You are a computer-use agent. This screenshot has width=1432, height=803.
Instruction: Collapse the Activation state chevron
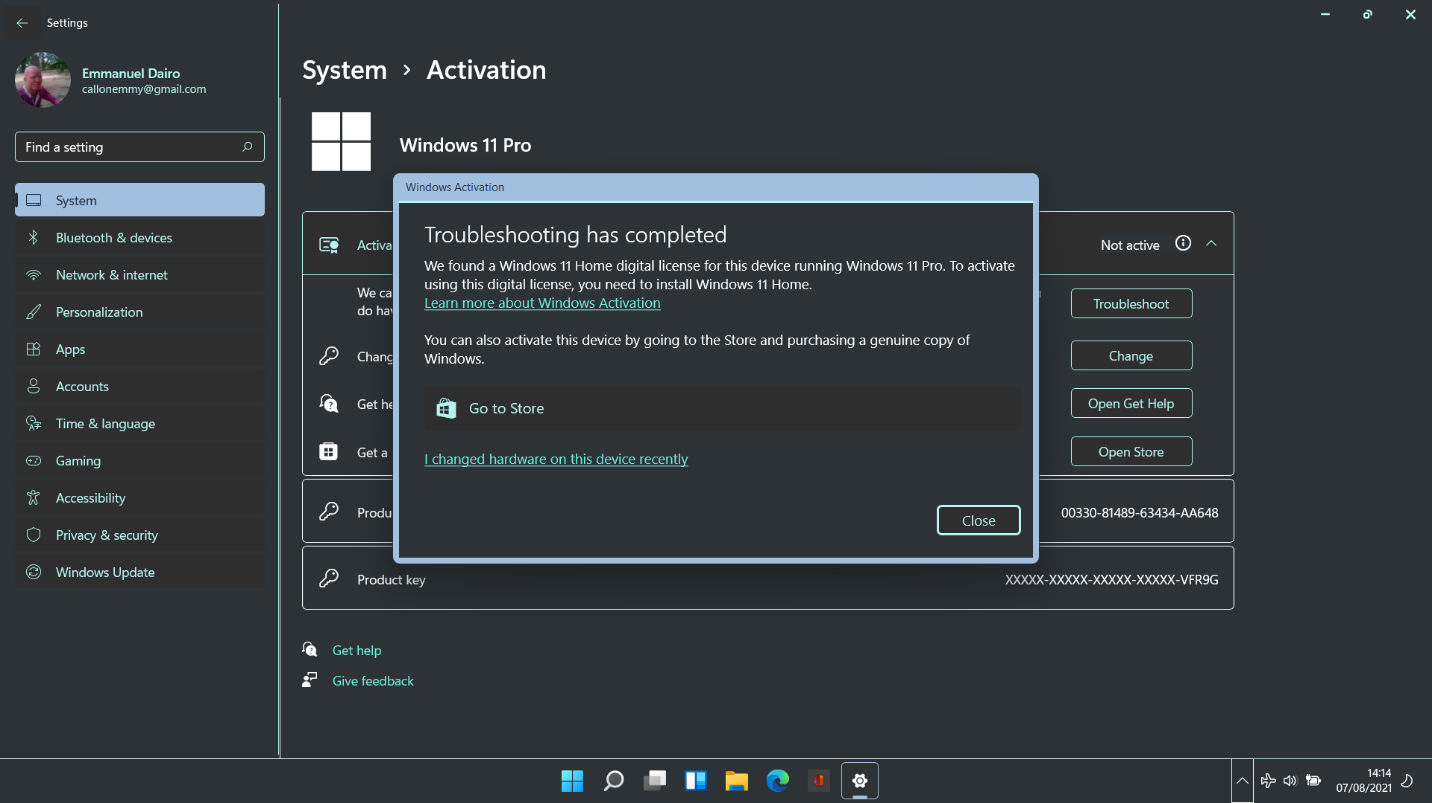[x=1211, y=243]
